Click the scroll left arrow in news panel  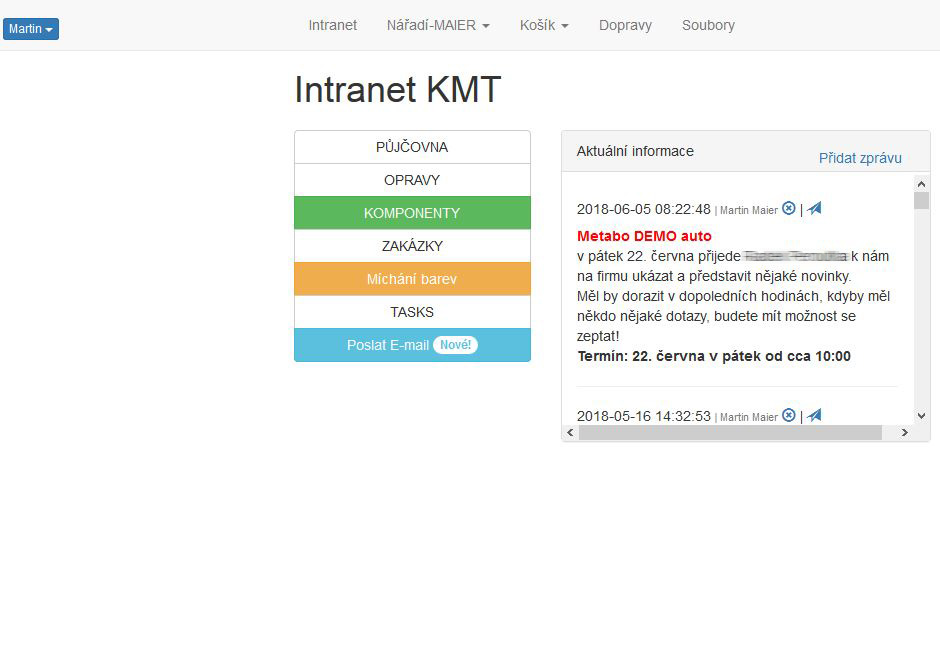click(570, 433)
